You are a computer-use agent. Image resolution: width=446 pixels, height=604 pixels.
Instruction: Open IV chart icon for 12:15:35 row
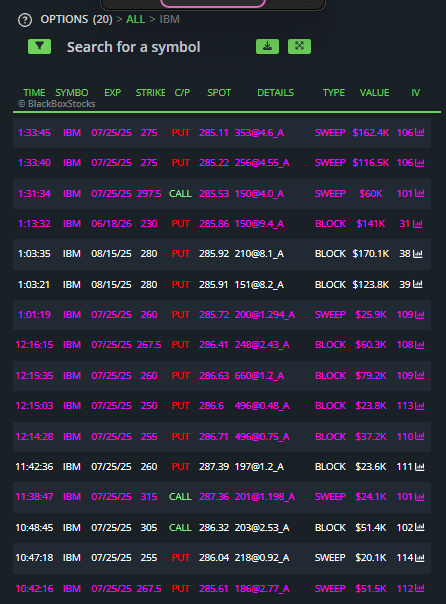click(x=420, y=375)
